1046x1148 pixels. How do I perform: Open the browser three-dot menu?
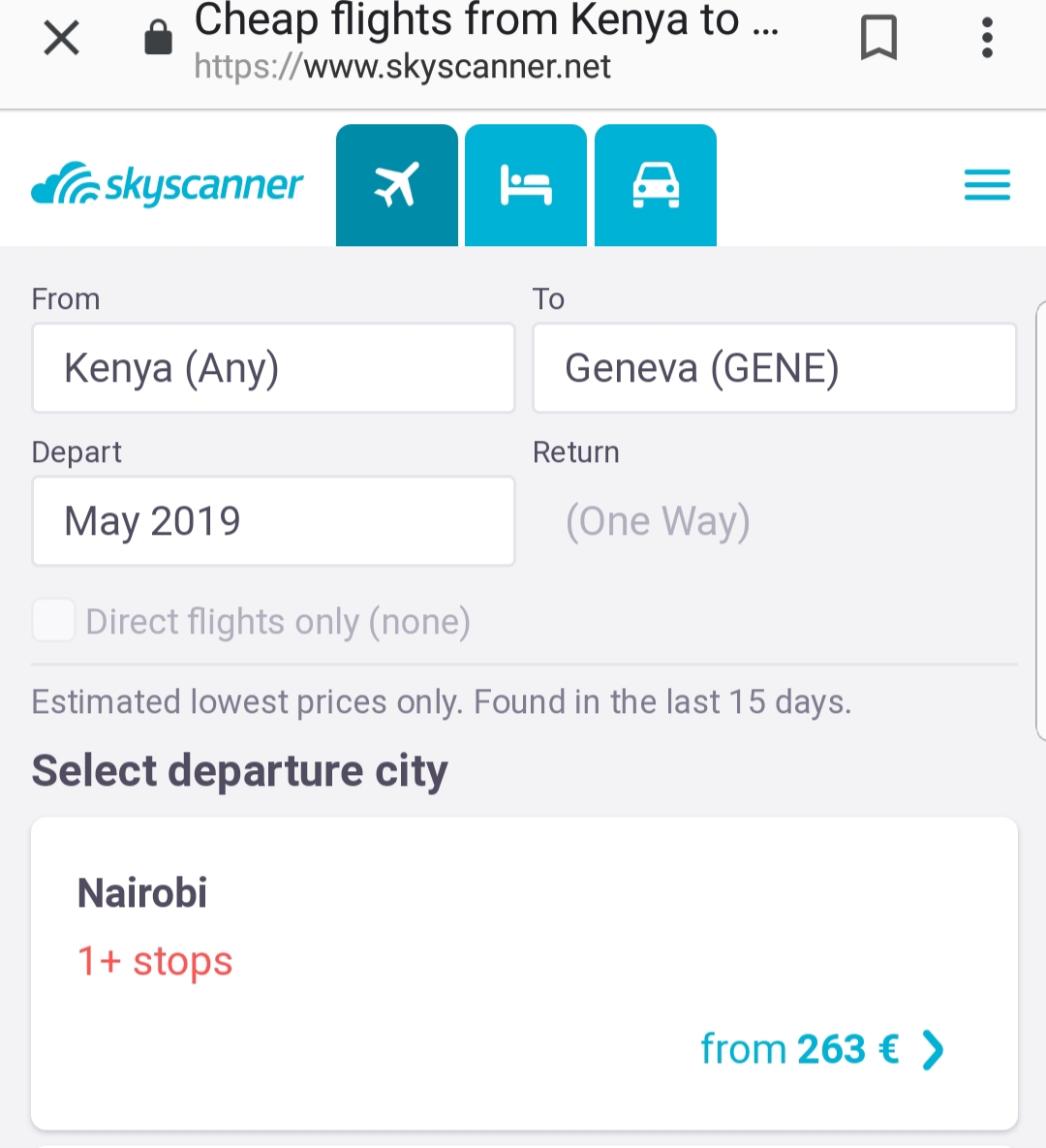click(x=987, y=39)
